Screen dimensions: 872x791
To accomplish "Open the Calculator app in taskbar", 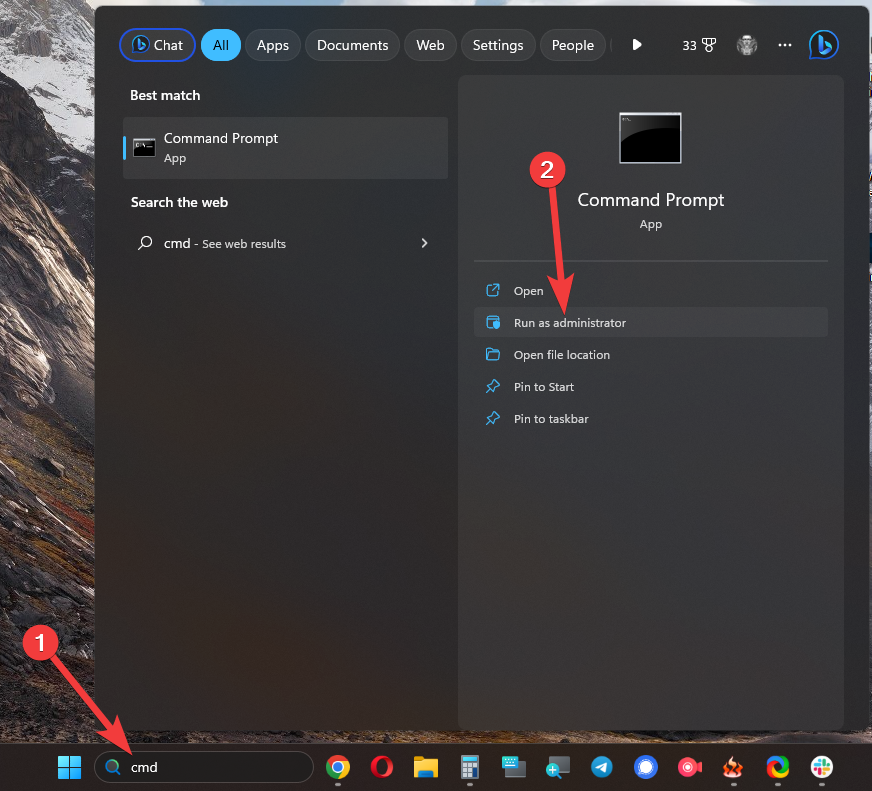I will [469, 767].
